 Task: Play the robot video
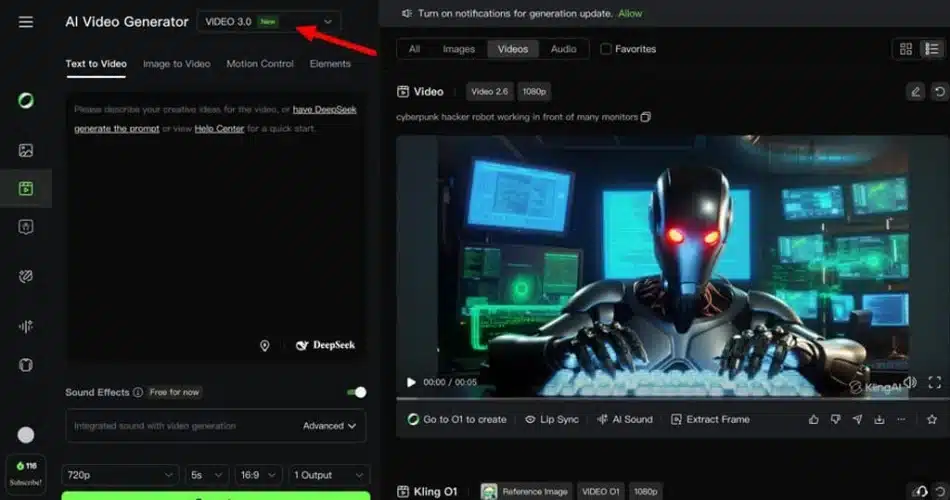coord(411,382)
